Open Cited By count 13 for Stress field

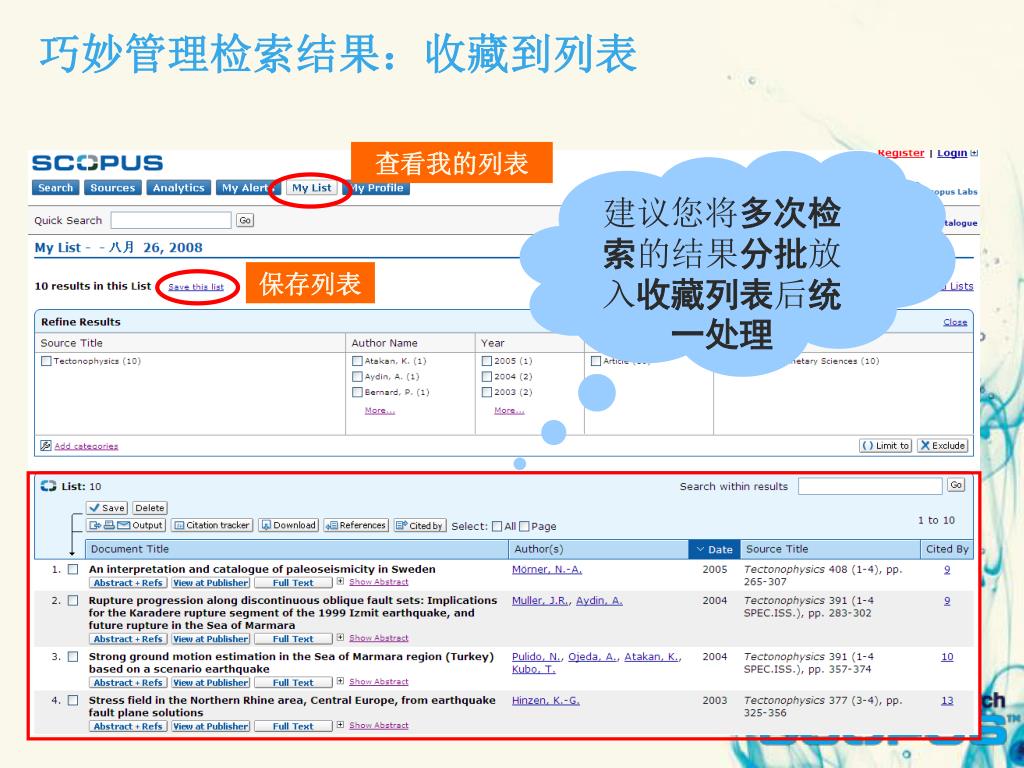(947, 700)
